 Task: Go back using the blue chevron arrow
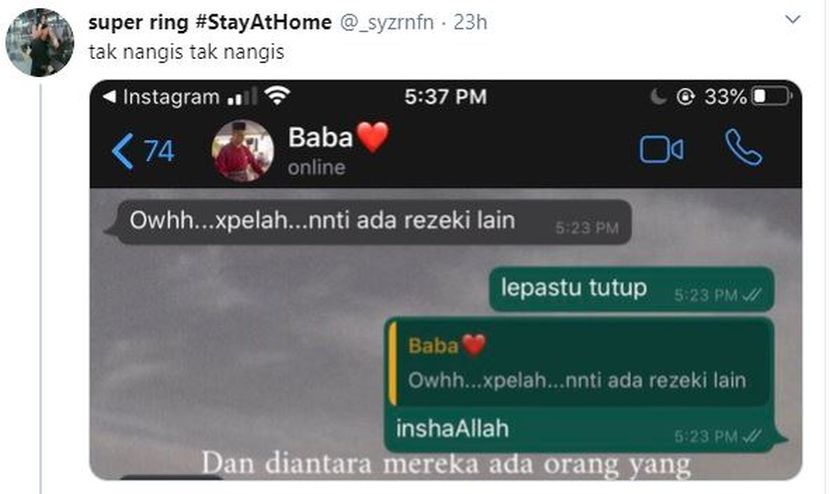click(x=123, y=151)
